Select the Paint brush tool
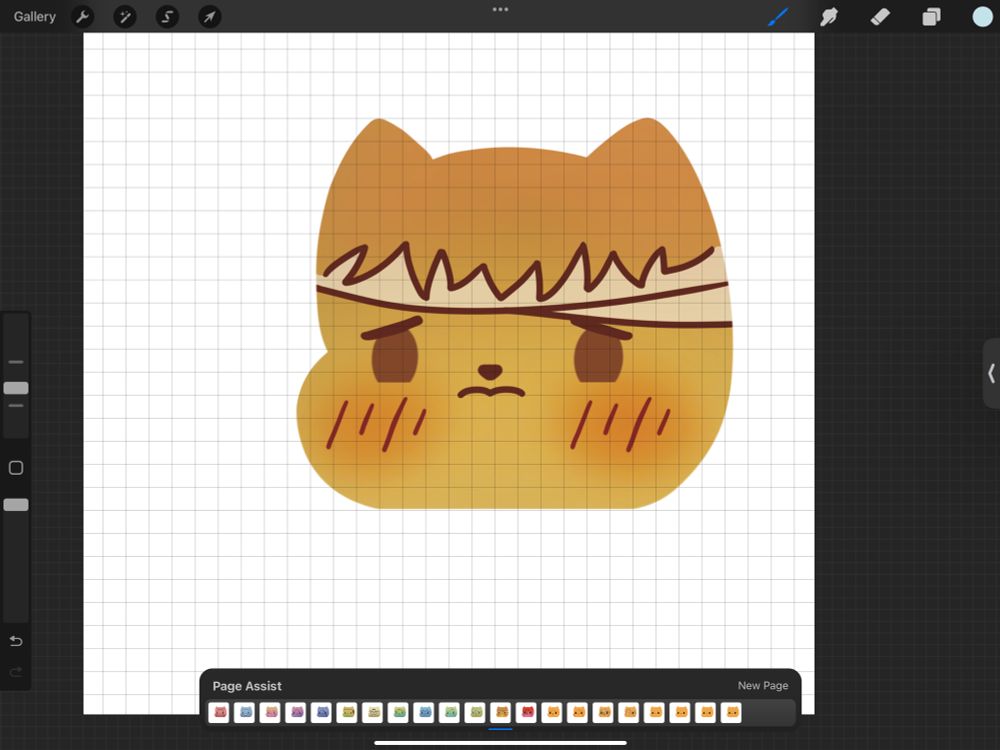 pos(777,17)
